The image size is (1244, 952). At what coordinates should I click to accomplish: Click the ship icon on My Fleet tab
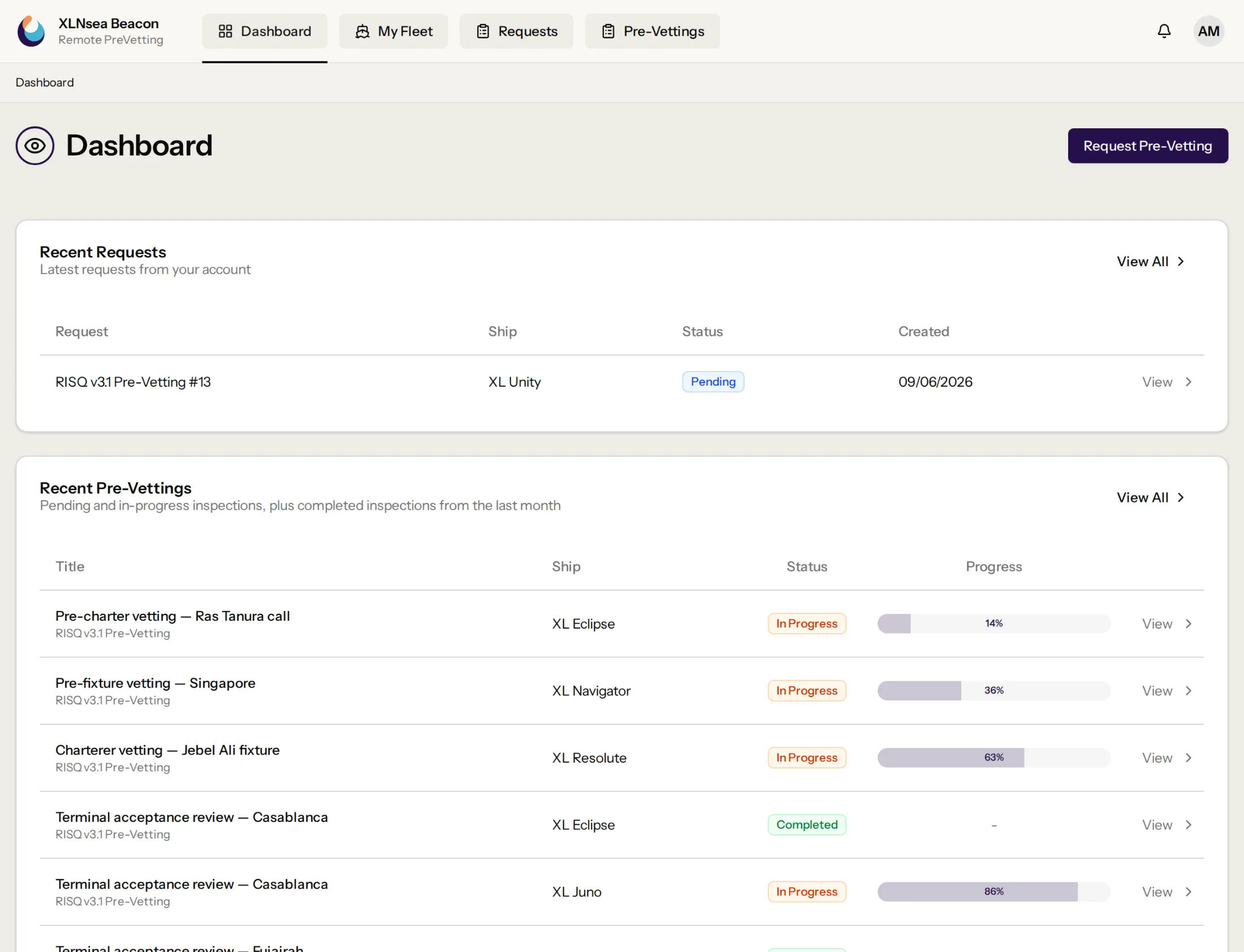(362, 31)
